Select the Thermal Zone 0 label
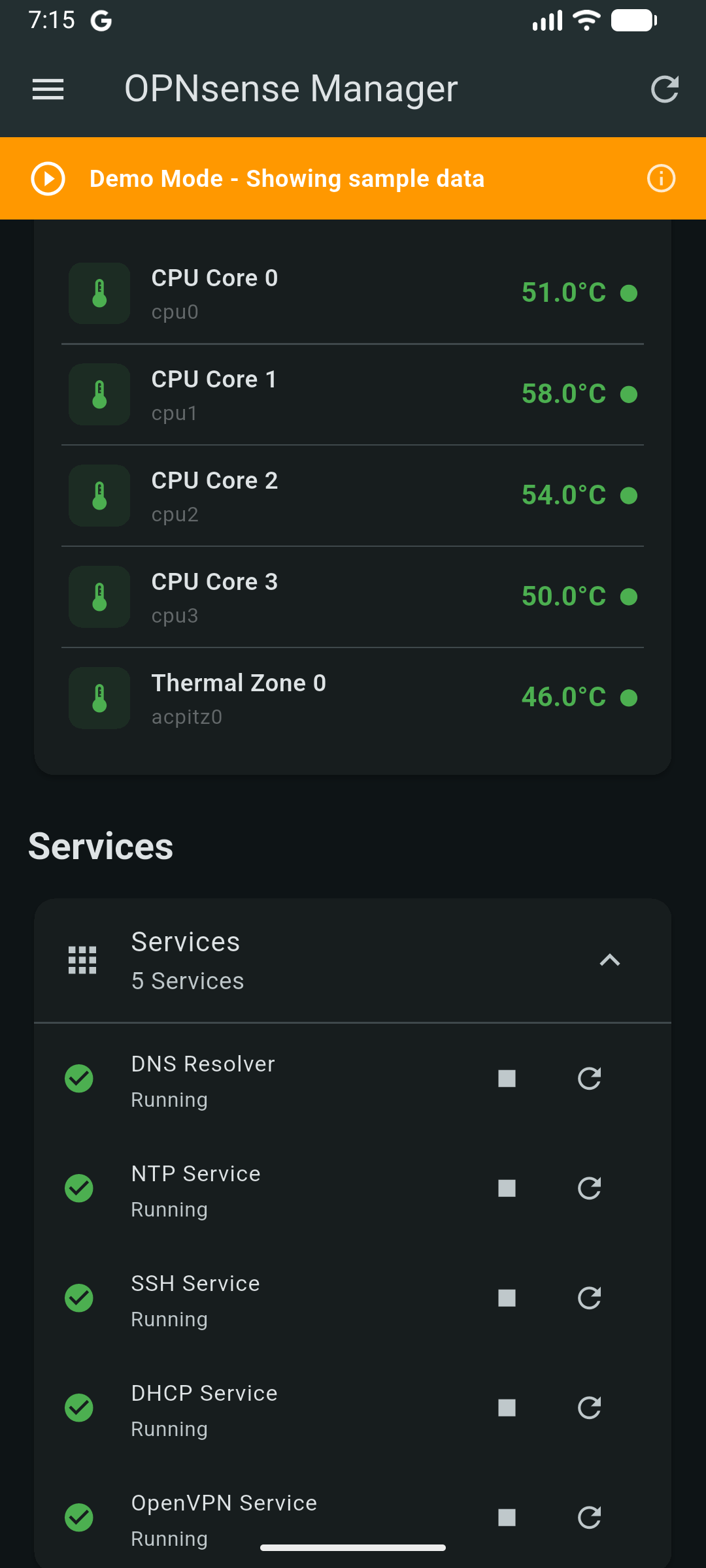706x1568 pixels. [x=239, y=683]
